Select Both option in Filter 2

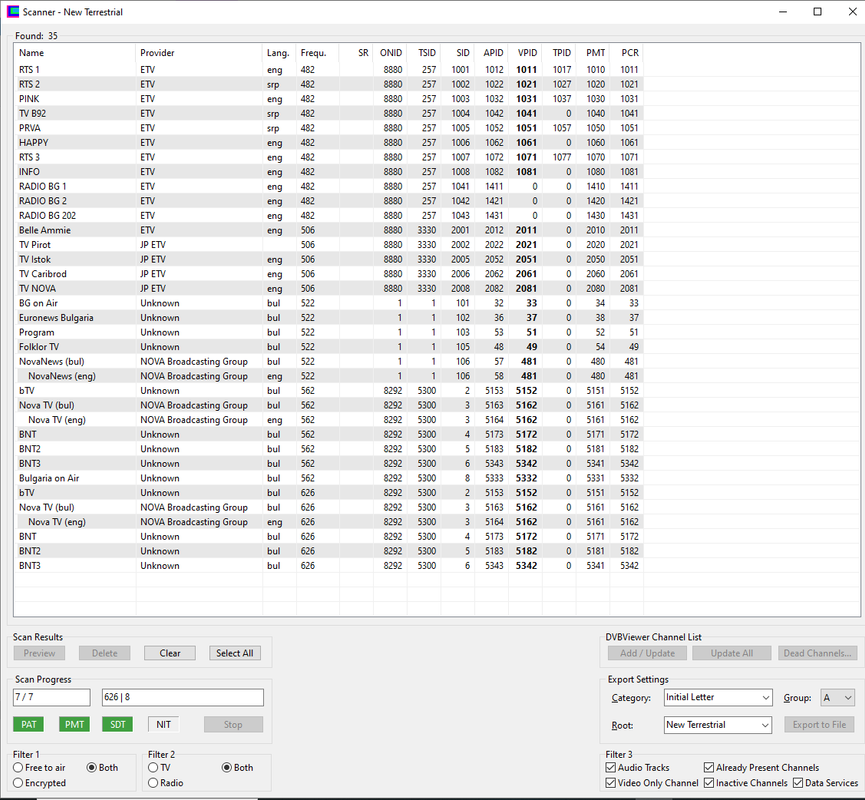click(x=237, y=767)
